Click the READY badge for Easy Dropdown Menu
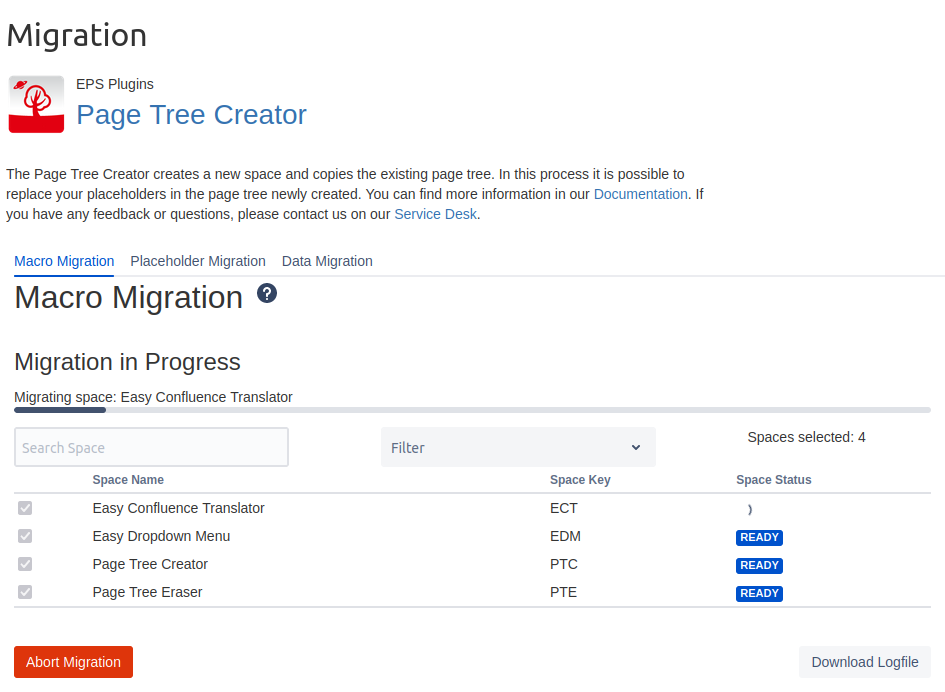945x692 pixels. (x=759, y=537)
